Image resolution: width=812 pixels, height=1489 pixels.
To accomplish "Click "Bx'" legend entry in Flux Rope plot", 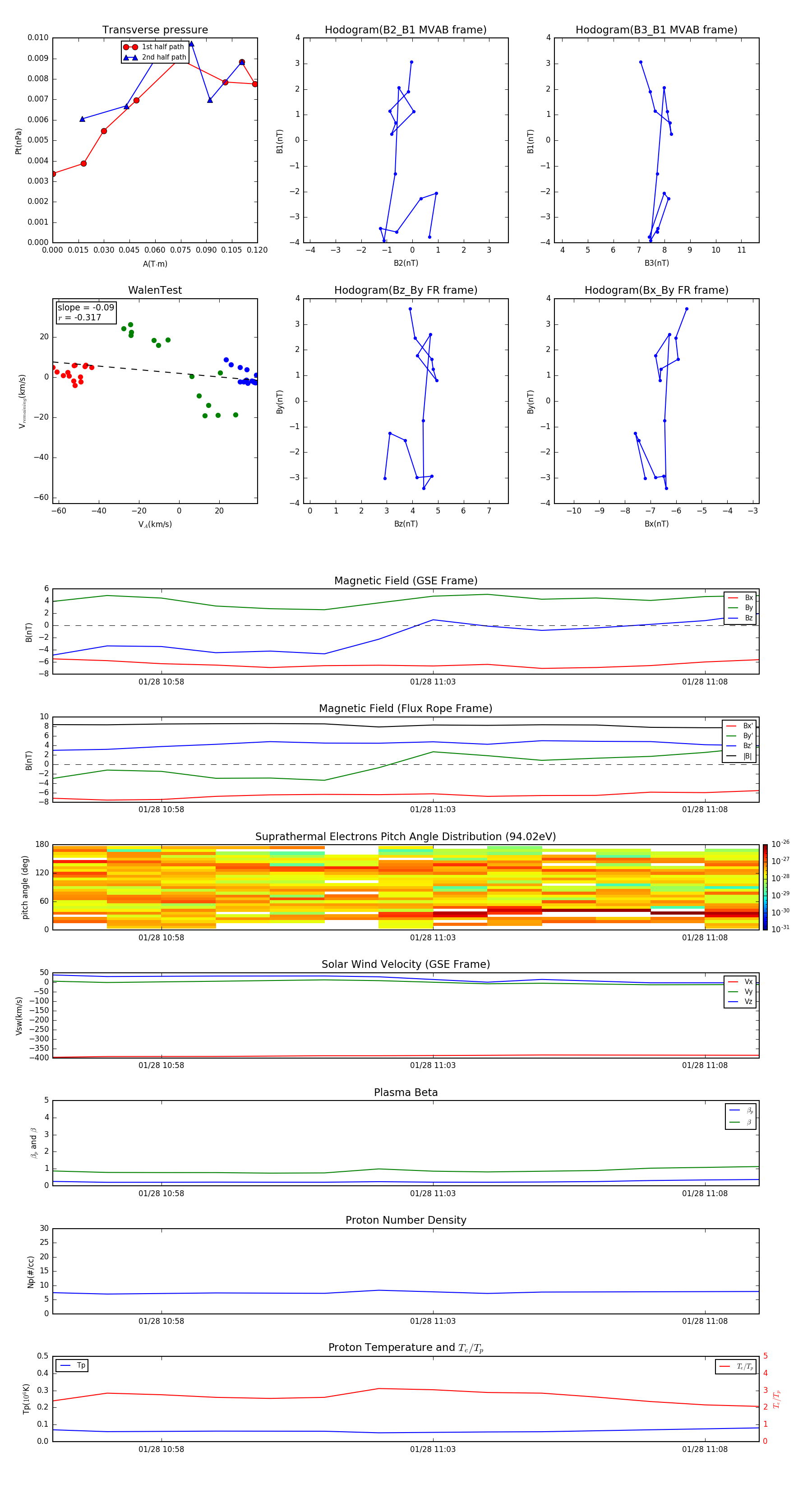I will [x=739, y=726].
